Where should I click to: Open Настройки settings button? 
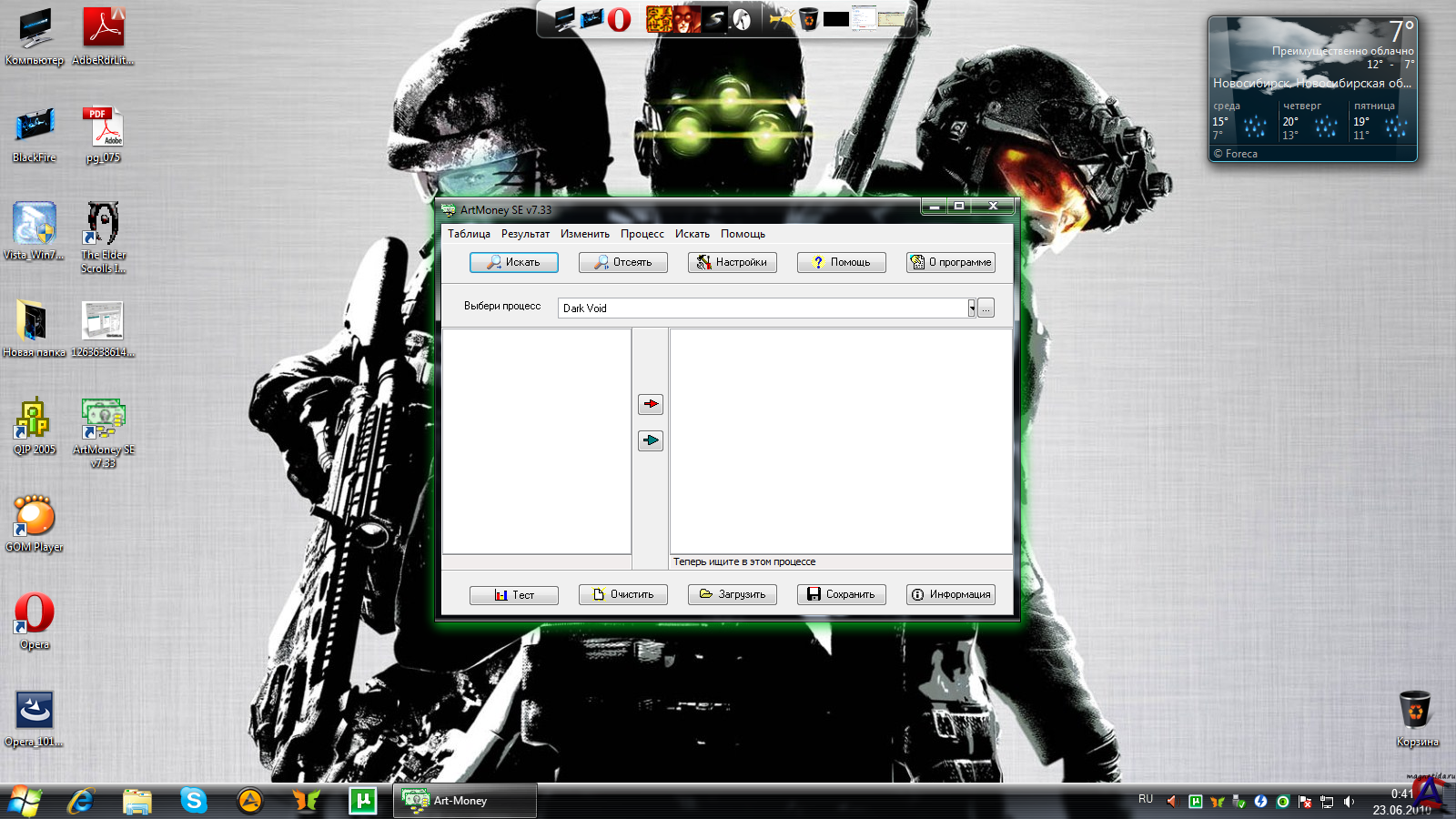click(x=733, y=262)
